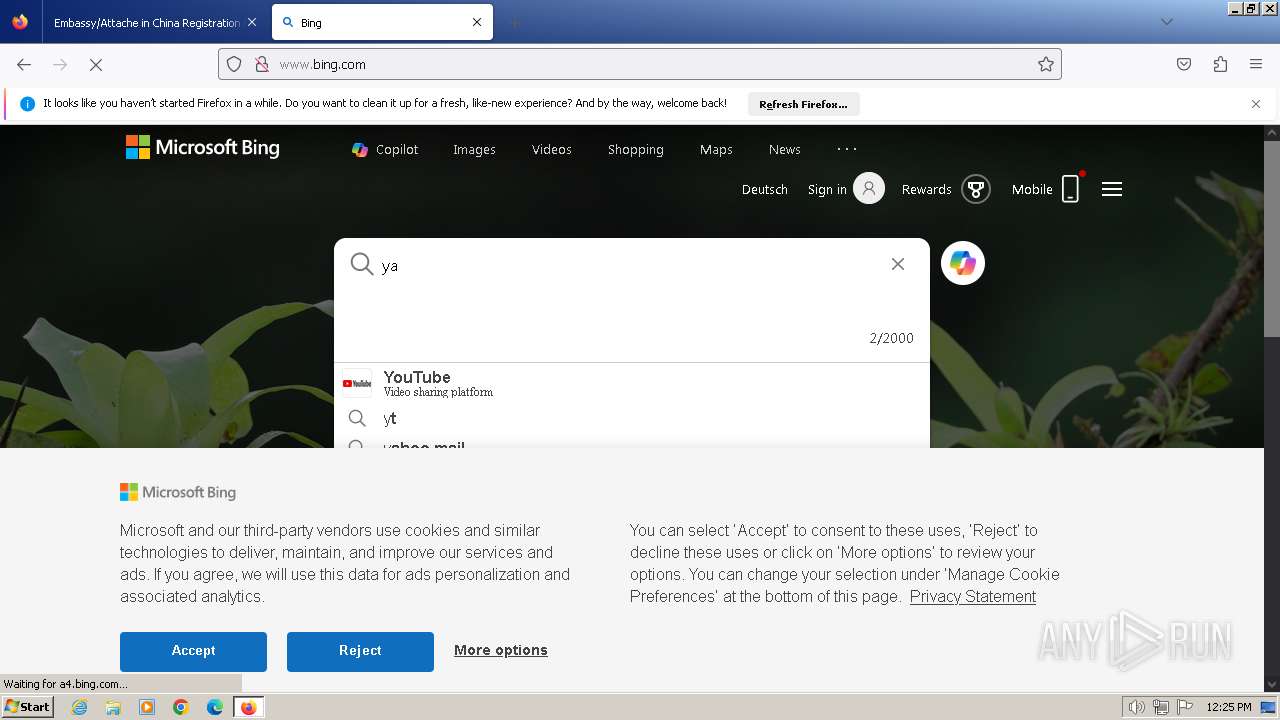1280x720 pixels.
Task: Click into the Bing search text field
Action: 630,266
